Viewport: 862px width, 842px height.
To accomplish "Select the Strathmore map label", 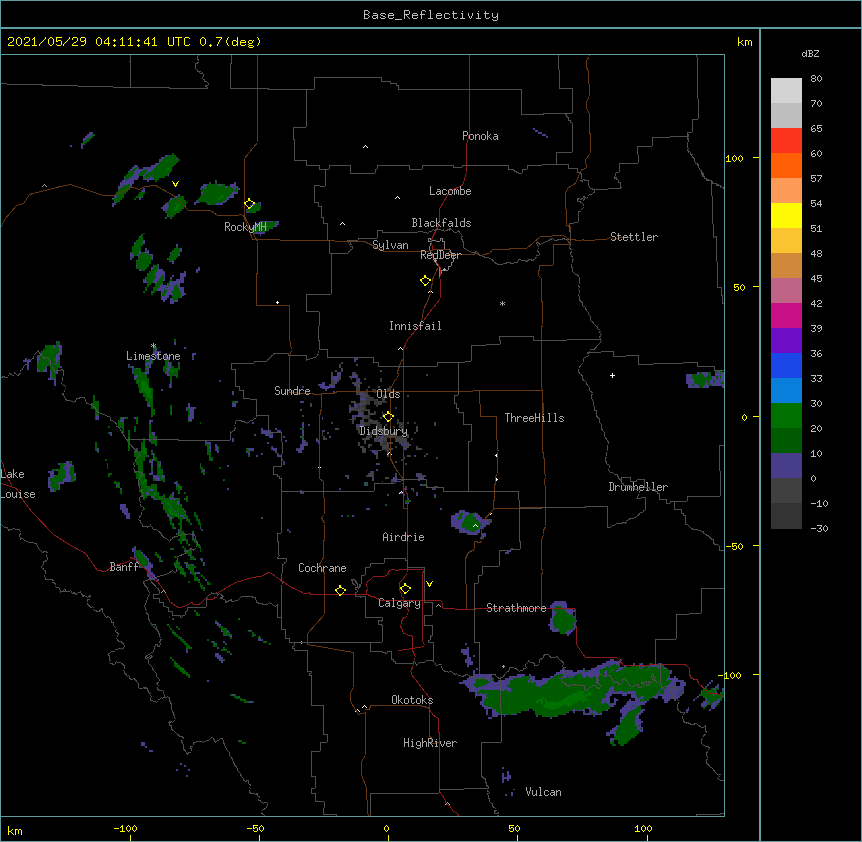I will click(516, 608).
